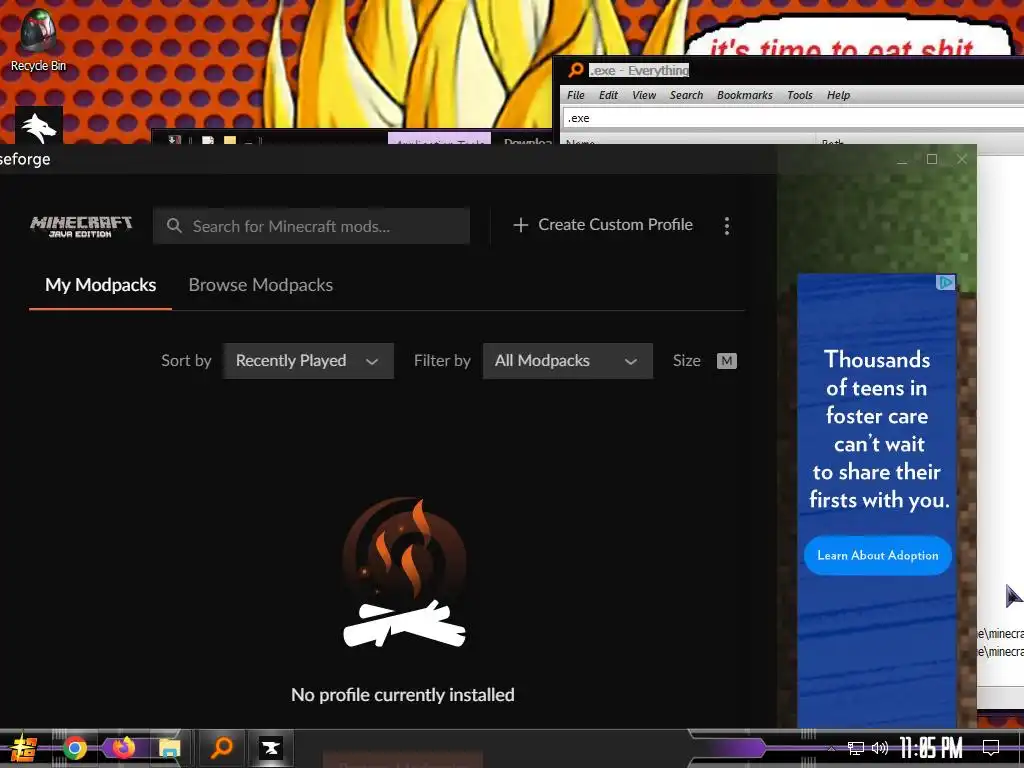Open Bookmarks menu in Everything window

[744, 95]
